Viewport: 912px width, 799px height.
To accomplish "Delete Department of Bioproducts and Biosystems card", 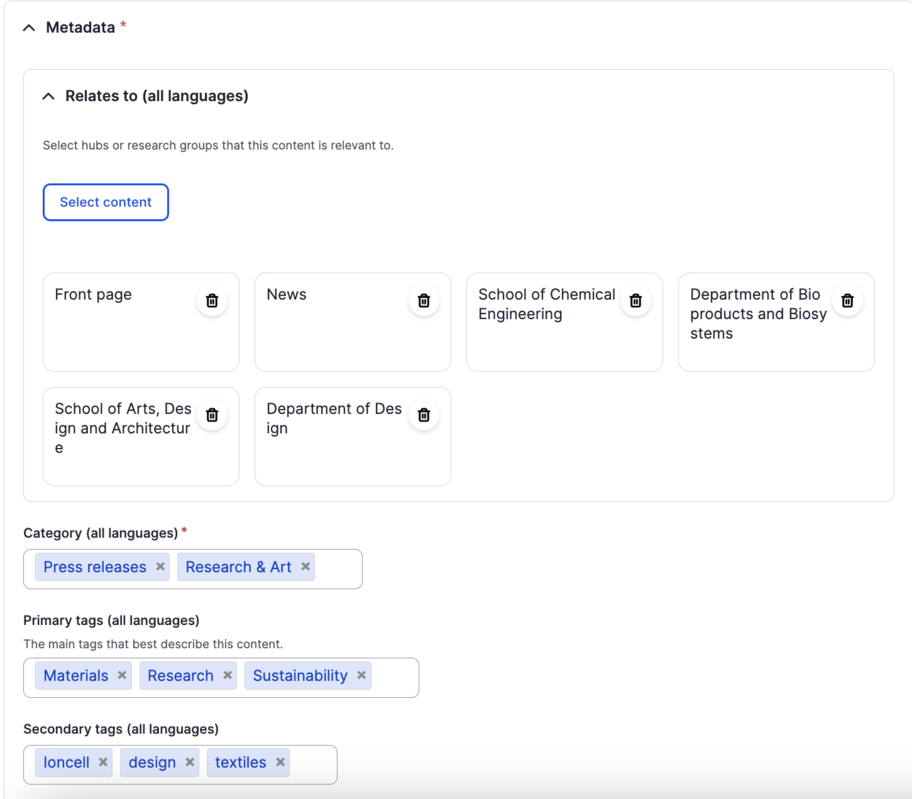I will tap(848, 300).
